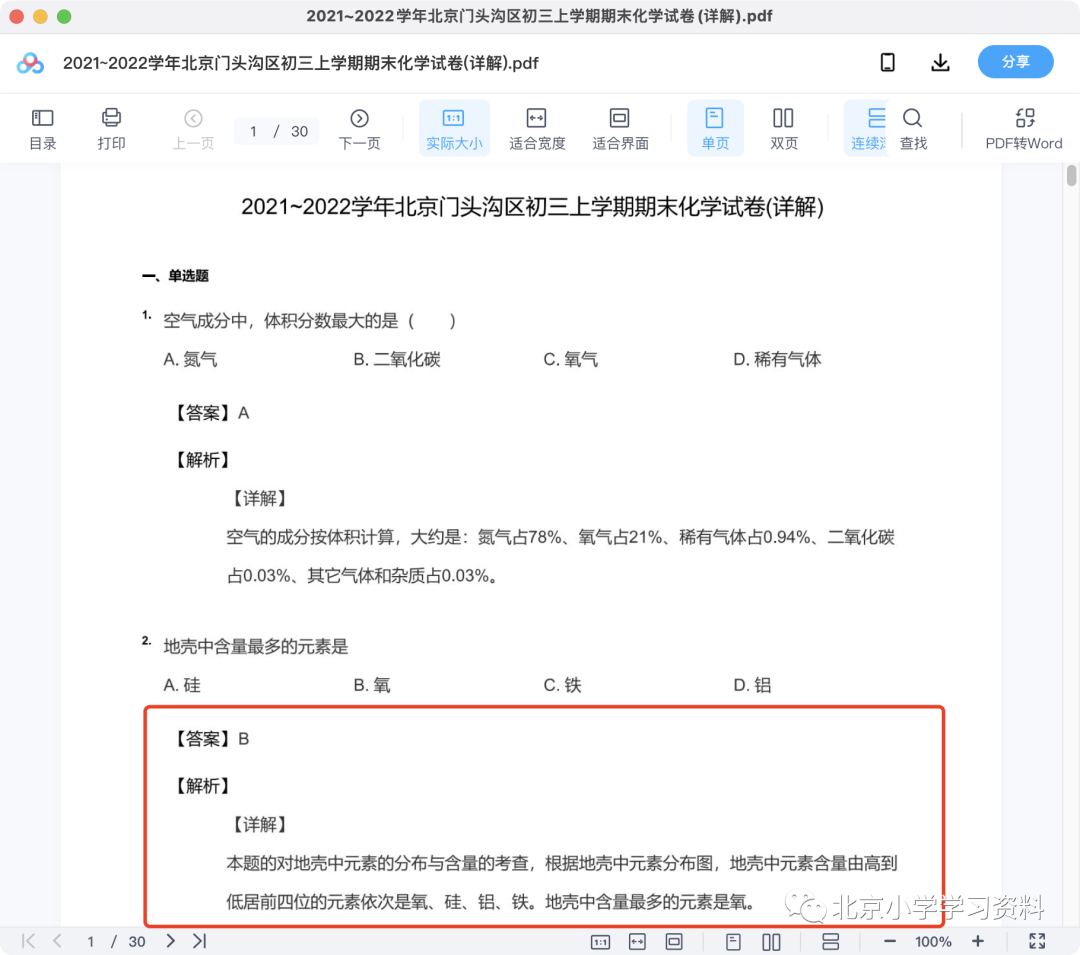
Task: Open the 目录 table of contents panel
Action: [x=43, y=129]
